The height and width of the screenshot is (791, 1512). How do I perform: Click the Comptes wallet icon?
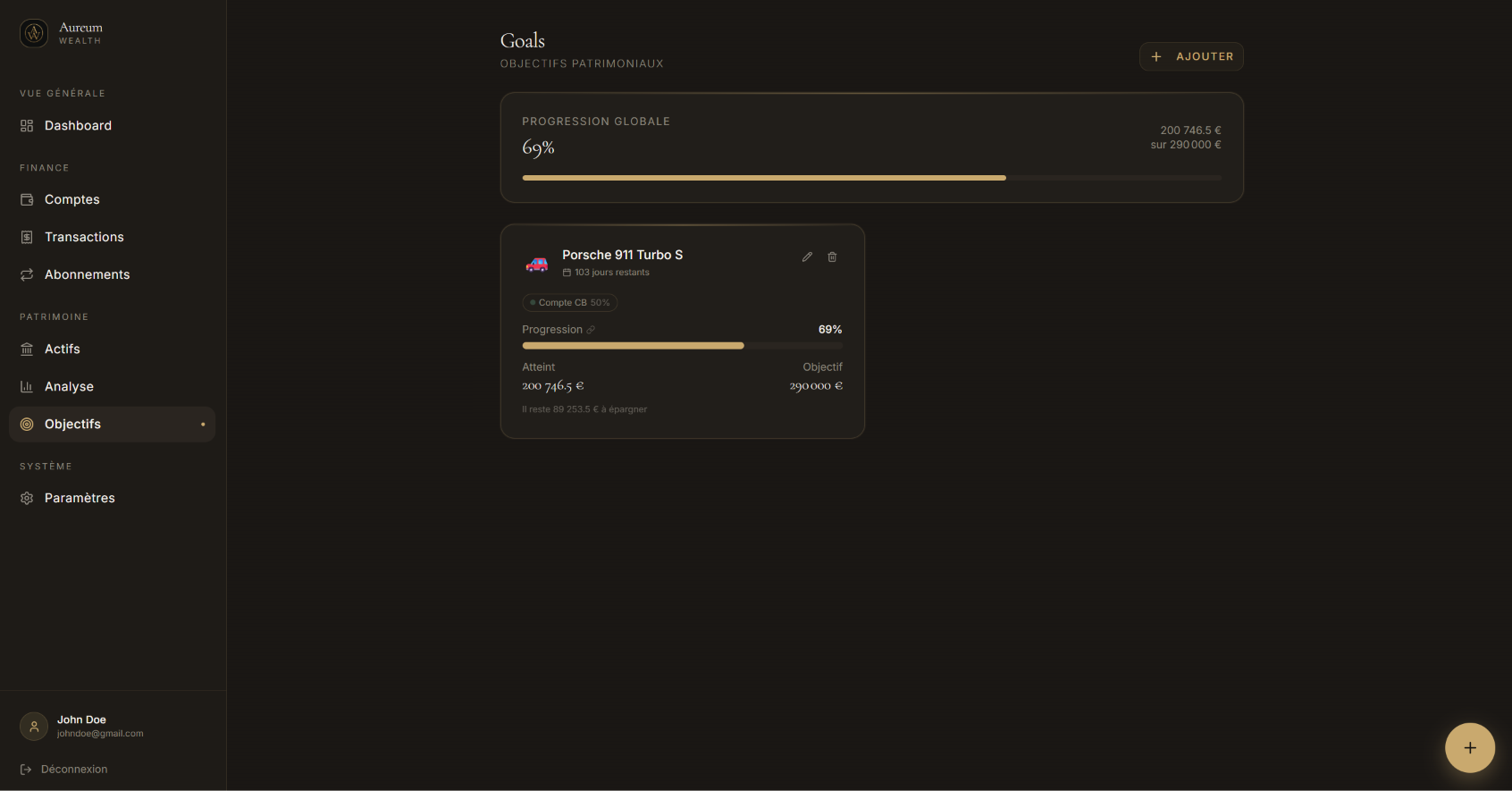[x=27, y=199]
